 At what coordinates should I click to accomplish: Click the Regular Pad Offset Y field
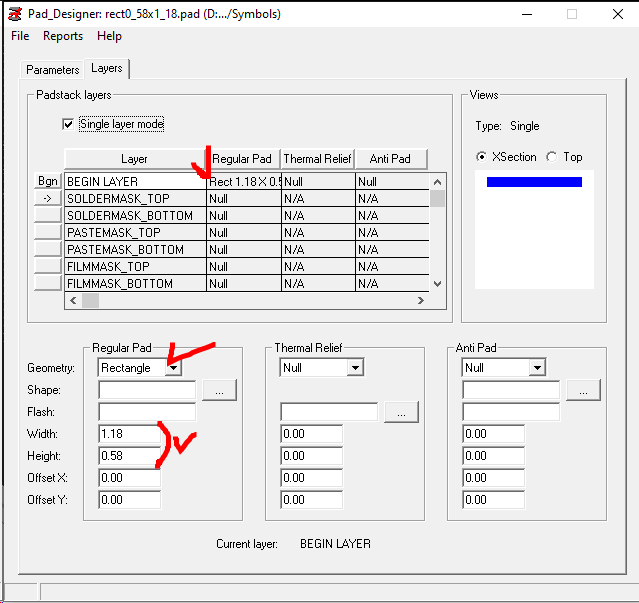pos(130,500)
